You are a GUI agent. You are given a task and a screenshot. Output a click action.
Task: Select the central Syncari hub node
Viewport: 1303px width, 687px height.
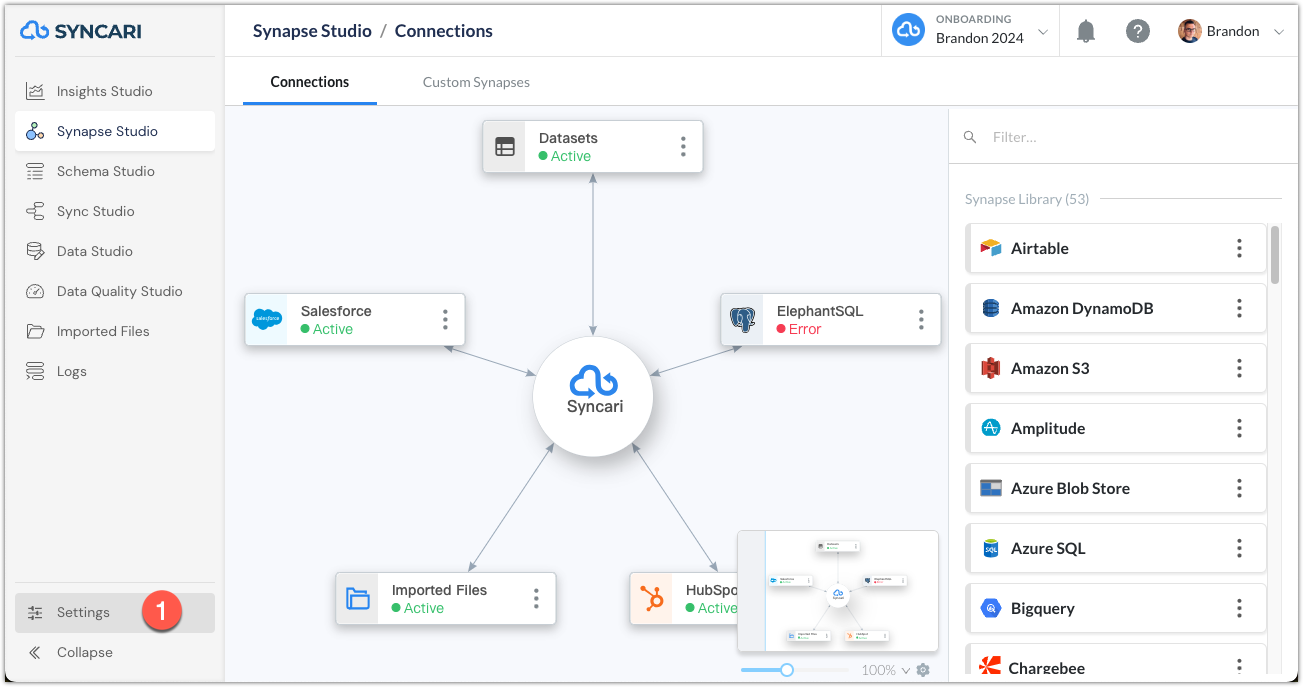(x=593, y=396)
